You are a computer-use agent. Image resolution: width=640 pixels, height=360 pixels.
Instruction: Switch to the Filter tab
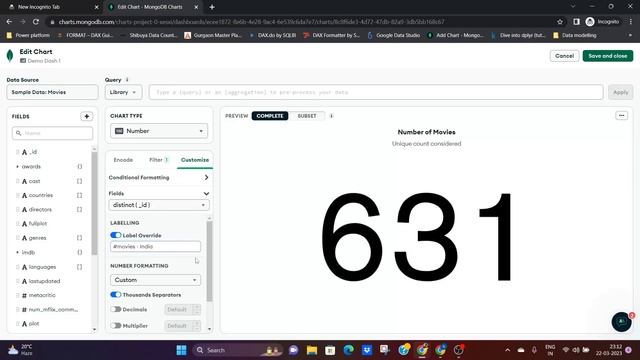point(158,160)
